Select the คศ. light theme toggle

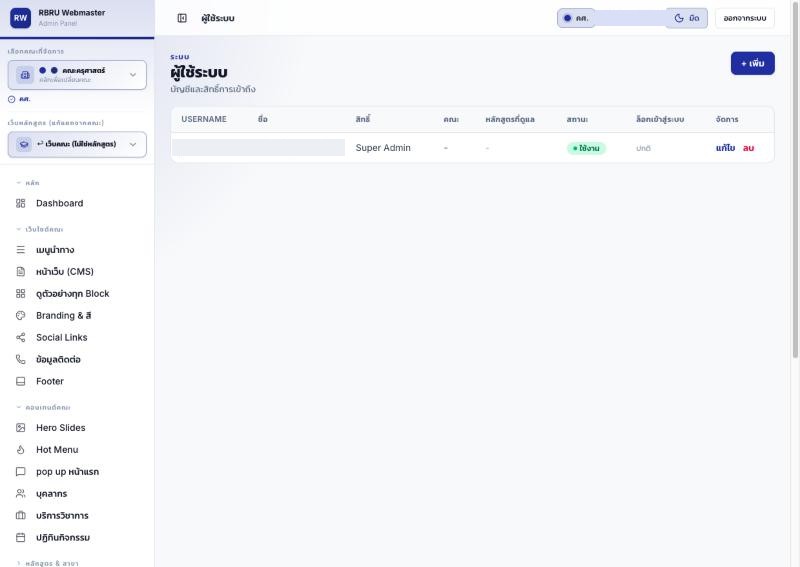coord(576,18)
